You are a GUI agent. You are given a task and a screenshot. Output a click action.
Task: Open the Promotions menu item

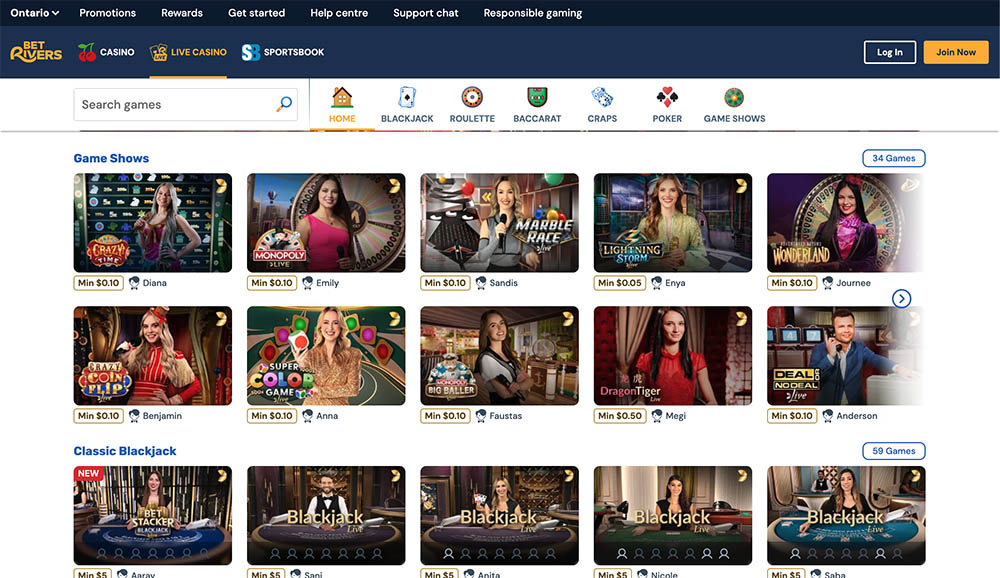point(108,13)
